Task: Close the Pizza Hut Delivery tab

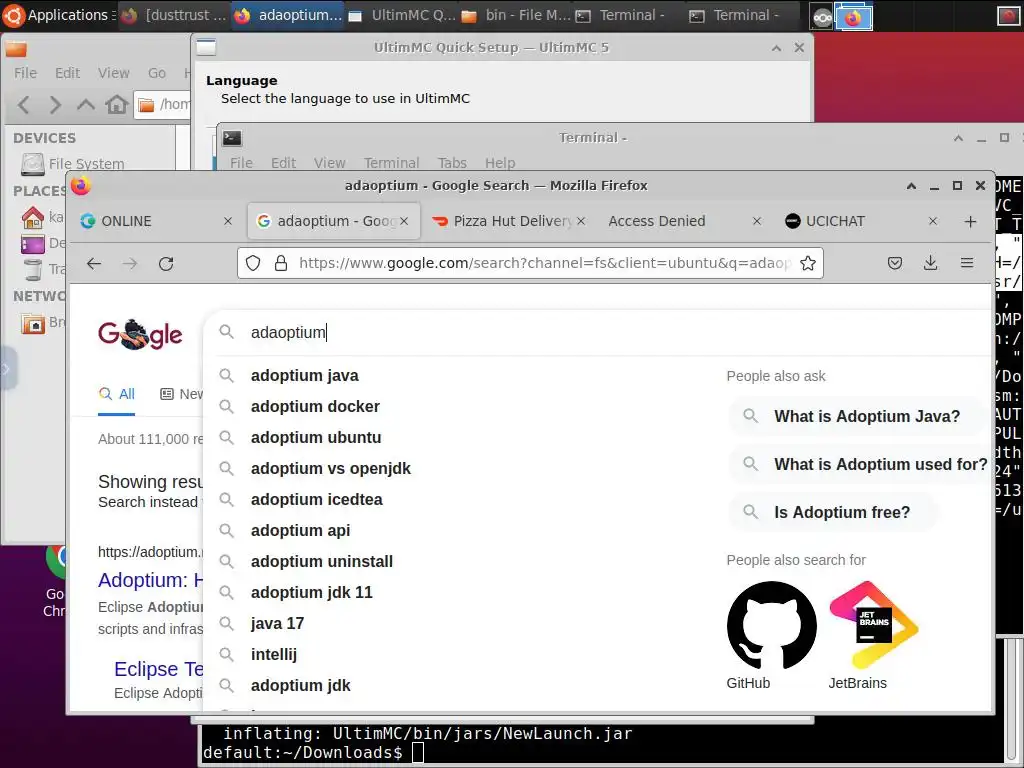Action: [581, 221]
